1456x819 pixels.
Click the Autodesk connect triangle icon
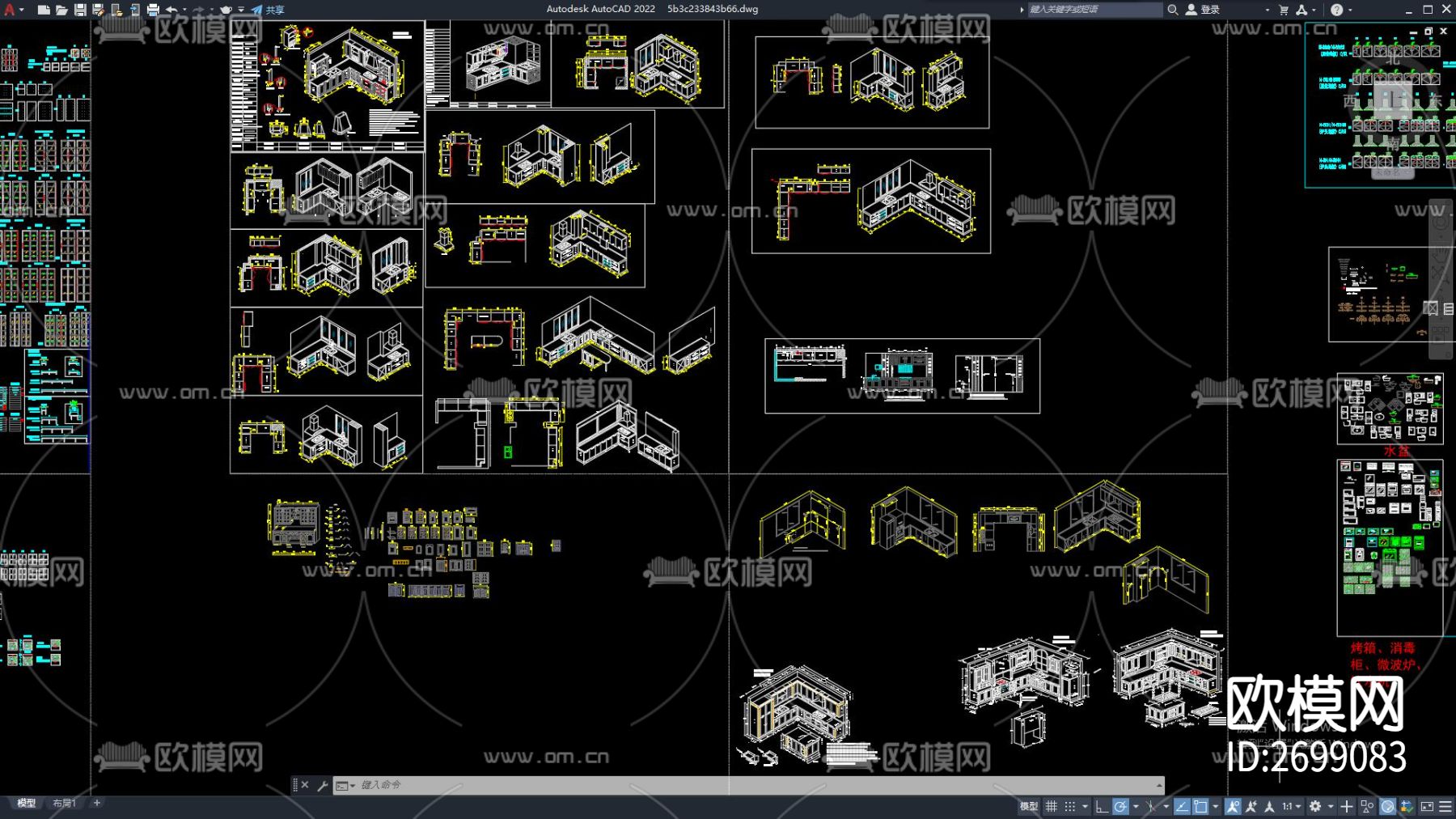point(1301,10)
